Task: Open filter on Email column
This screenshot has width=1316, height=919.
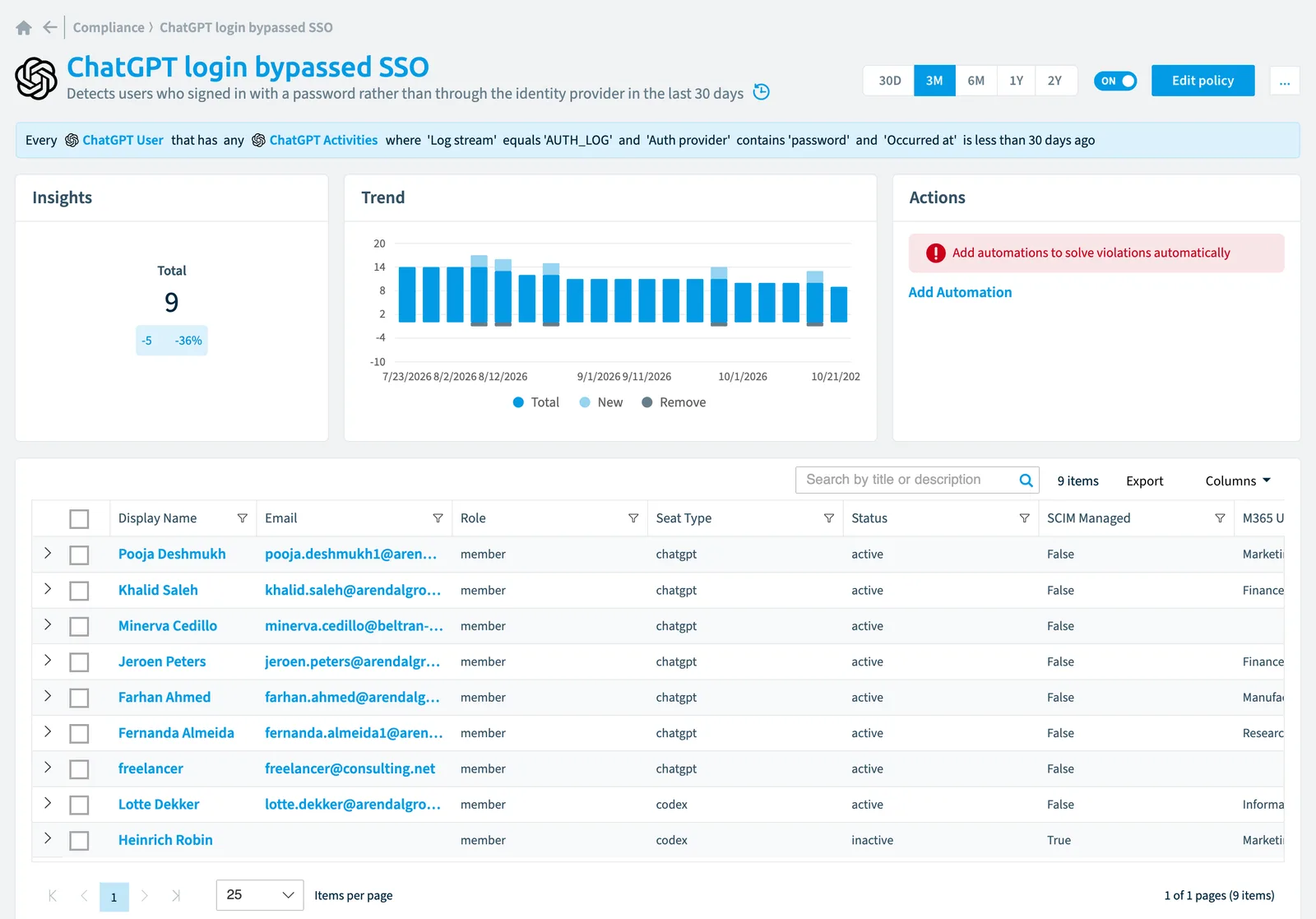Action: click(x=438, y=518)
